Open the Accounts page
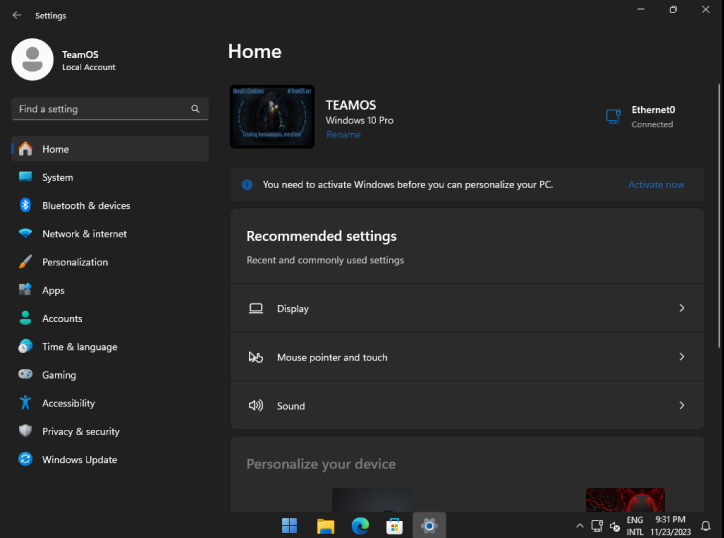Viewport: 724px width, 538px height. point(110,318)
